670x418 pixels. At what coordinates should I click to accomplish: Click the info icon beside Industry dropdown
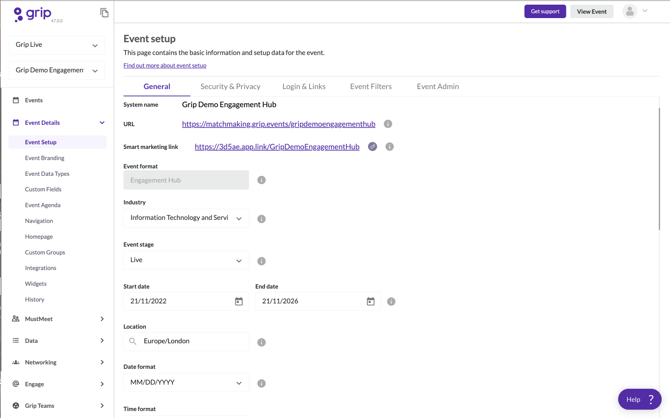tap(261, 219)
